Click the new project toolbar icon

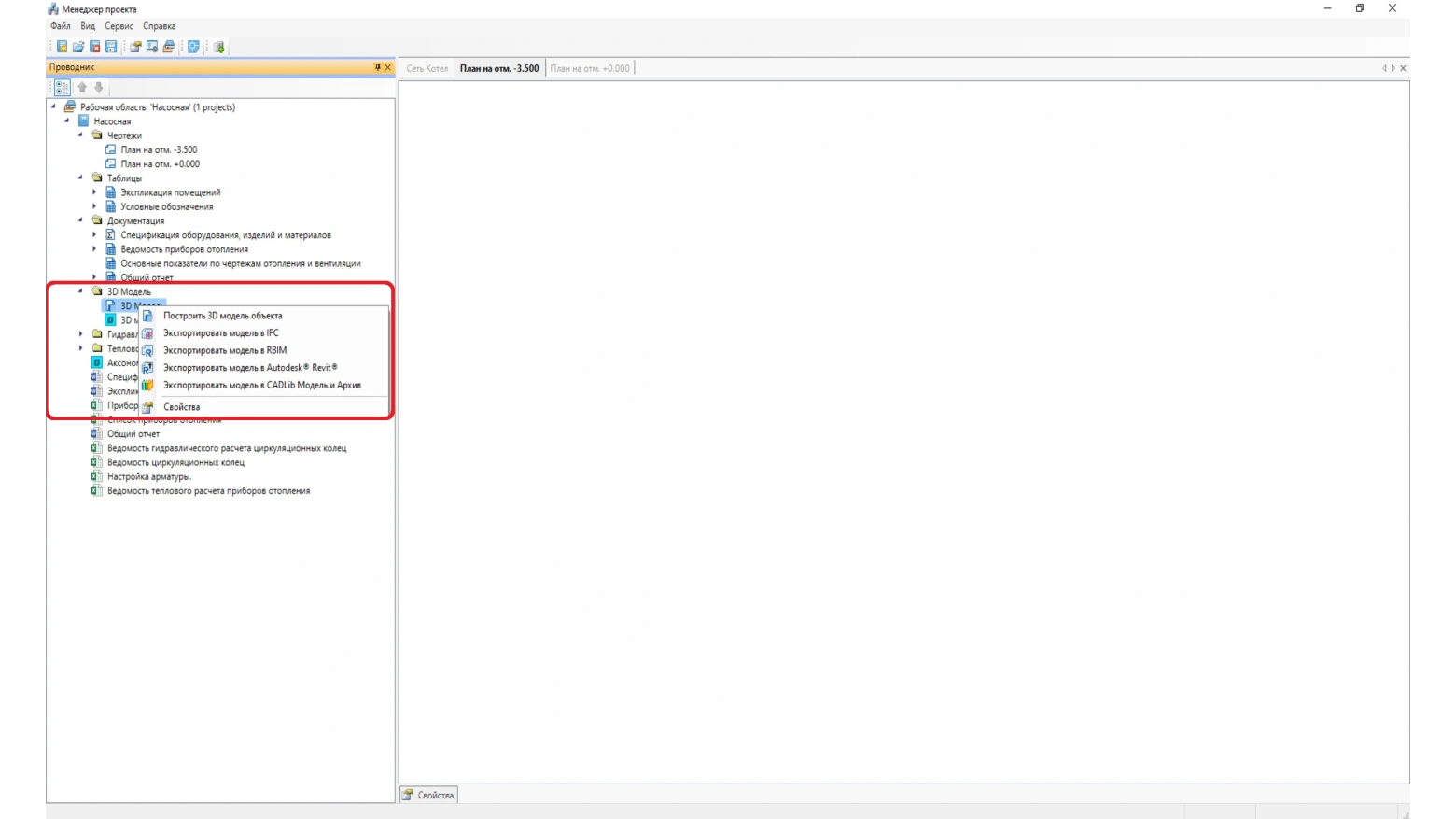click(62, 47)
